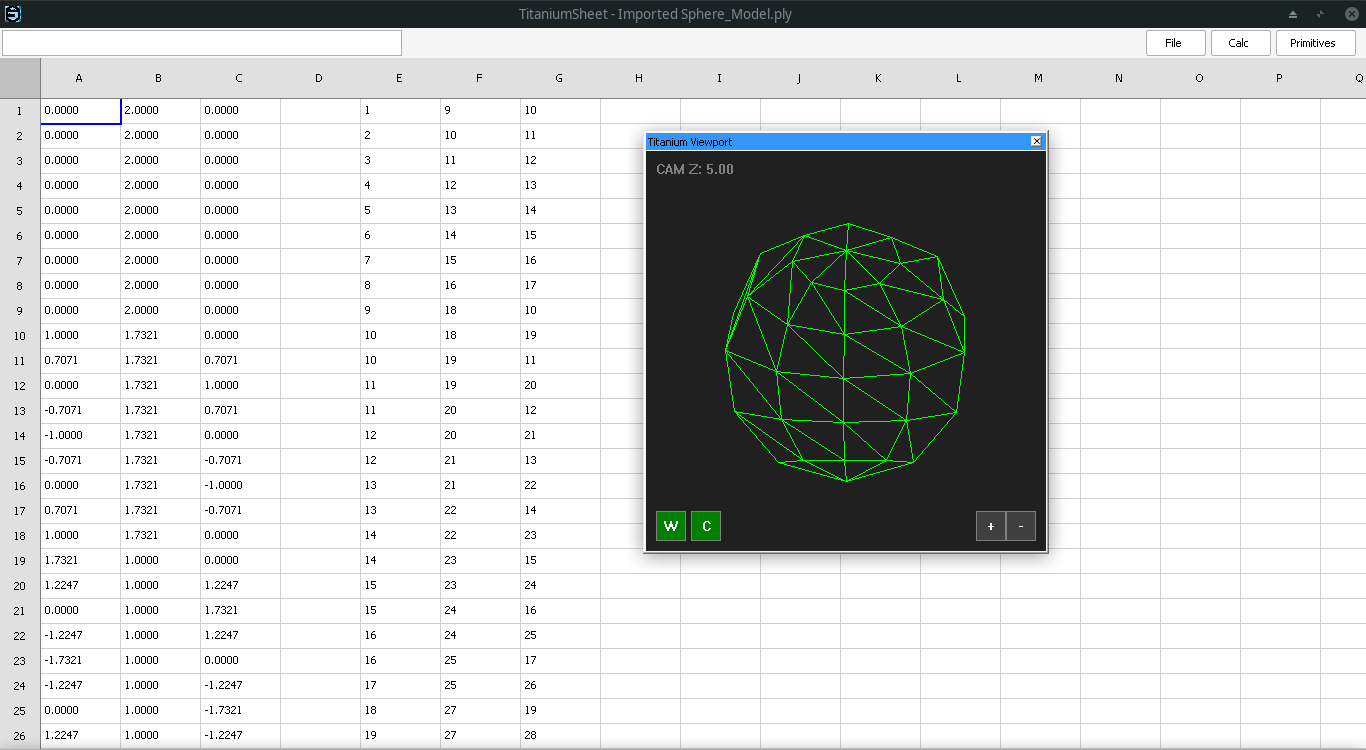Select cell A11 with value 0.7071
The image size is (1366, 750).
pos(80,361)
